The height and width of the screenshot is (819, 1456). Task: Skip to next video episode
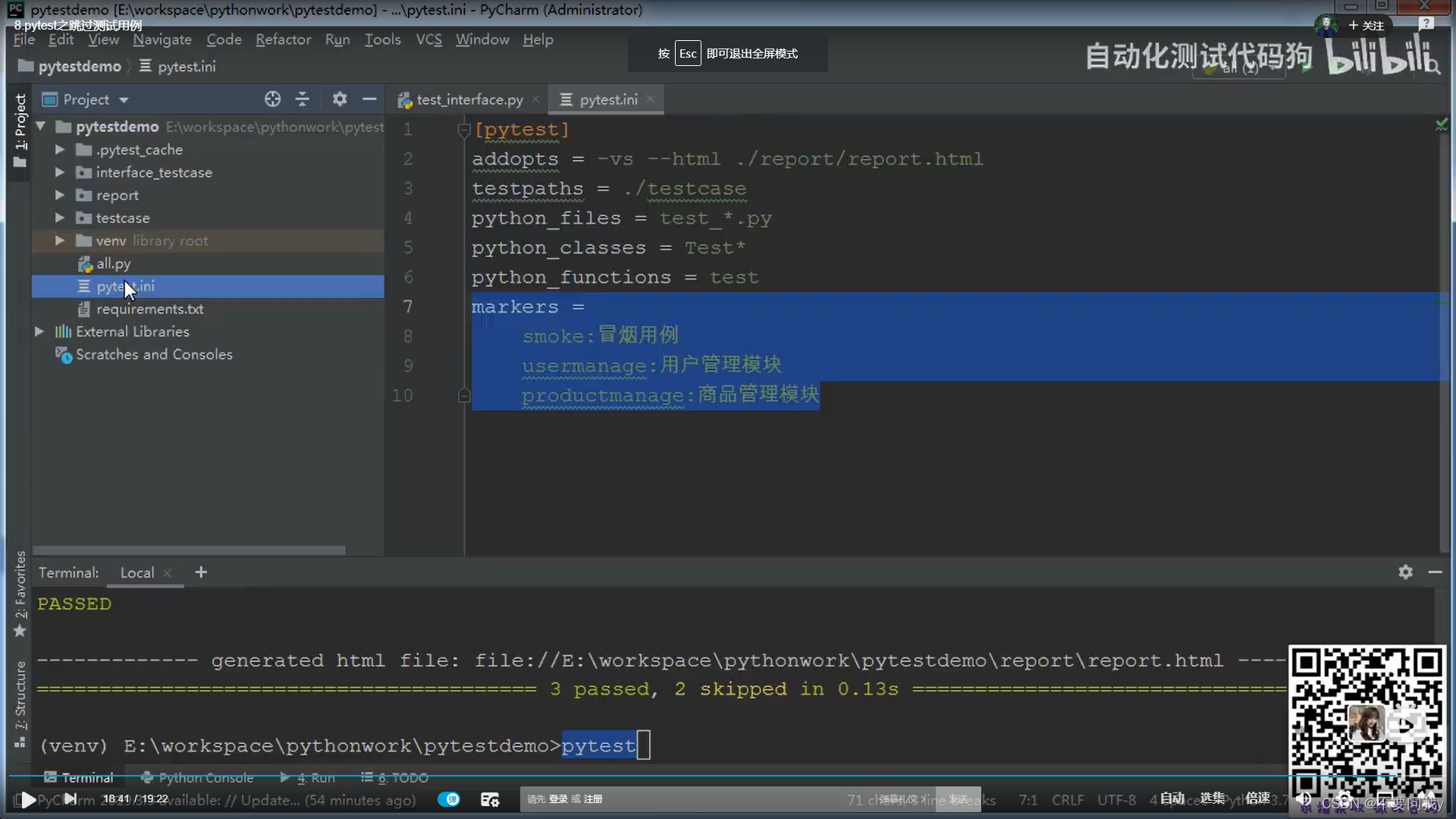click(x=70, y=799)
